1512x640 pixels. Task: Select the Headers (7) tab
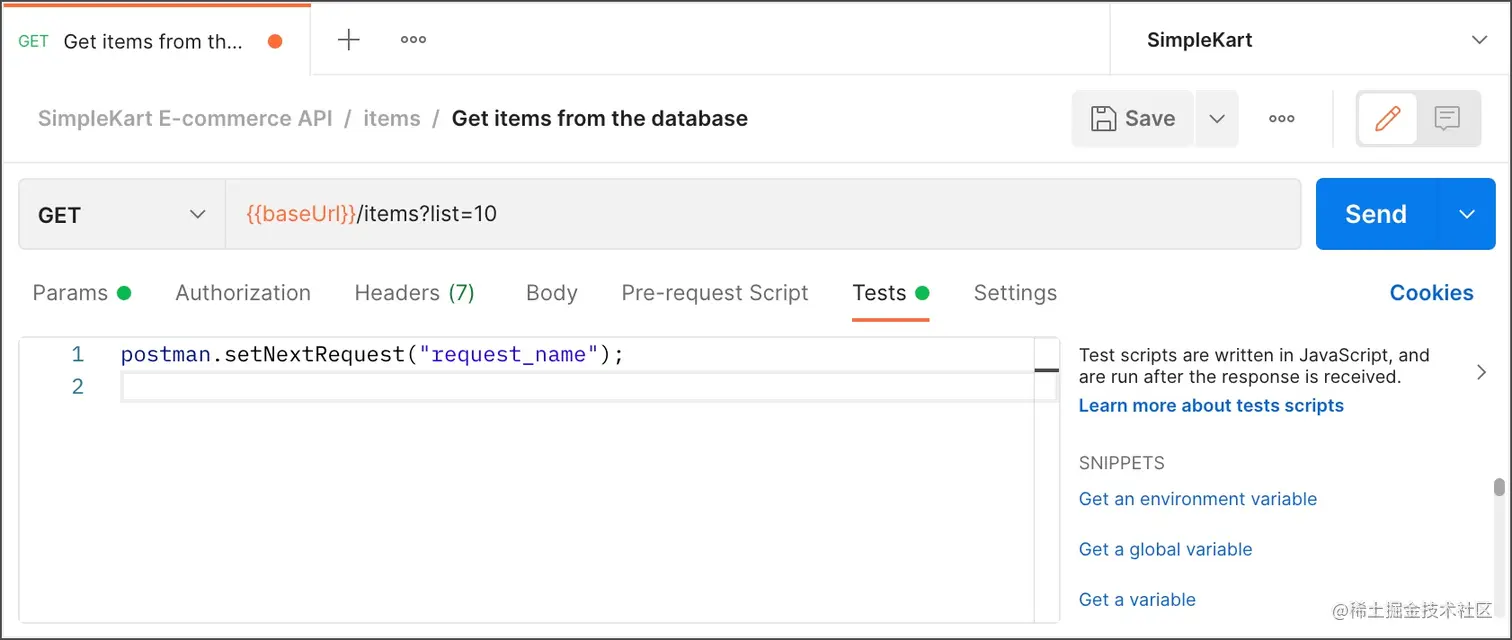point(414,293)
